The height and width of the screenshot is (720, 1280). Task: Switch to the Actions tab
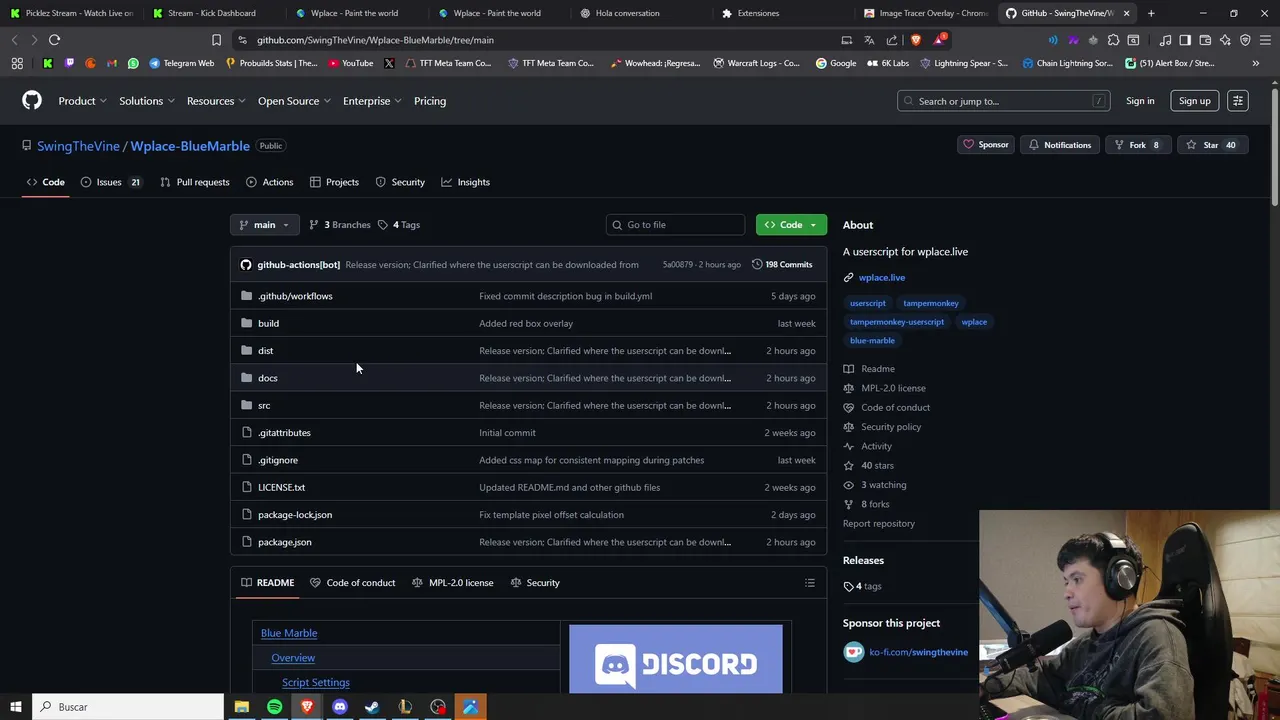pos(269,182)
